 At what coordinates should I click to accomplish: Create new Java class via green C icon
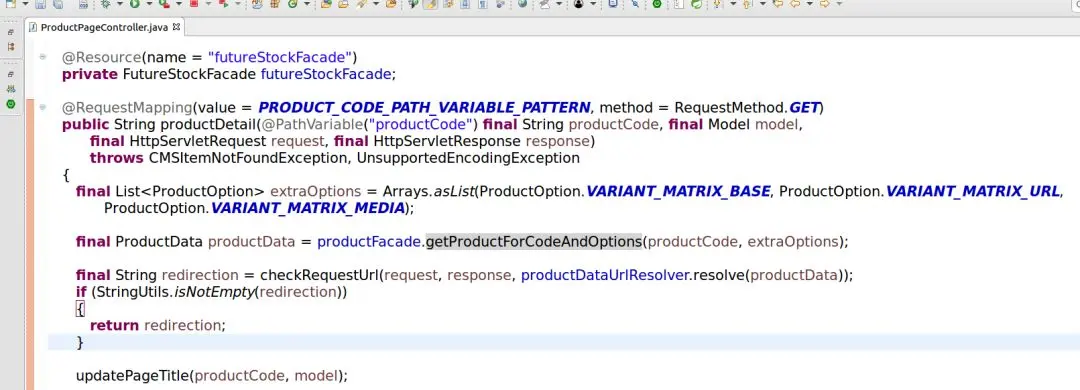pos(292,4)
